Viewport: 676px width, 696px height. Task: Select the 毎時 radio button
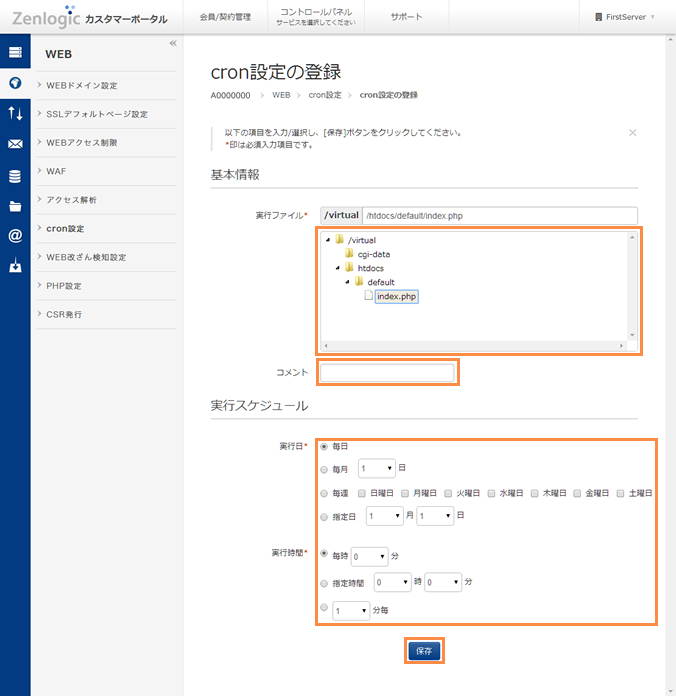pyautogui.click(x=324, y=554)
